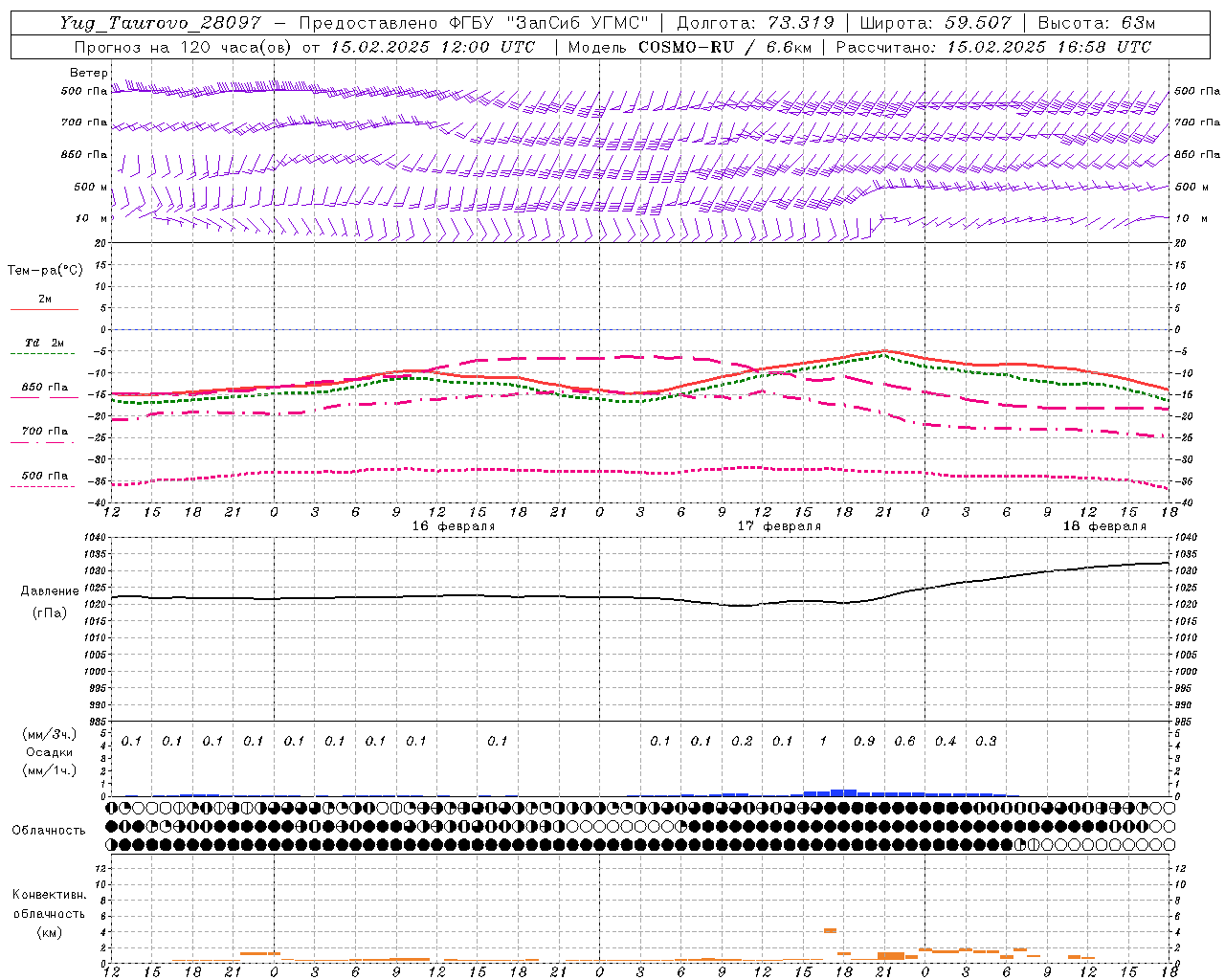1225x980 pixels.
Task: Select longitude value Долгота: 73.319
Action: click(755, 23)
